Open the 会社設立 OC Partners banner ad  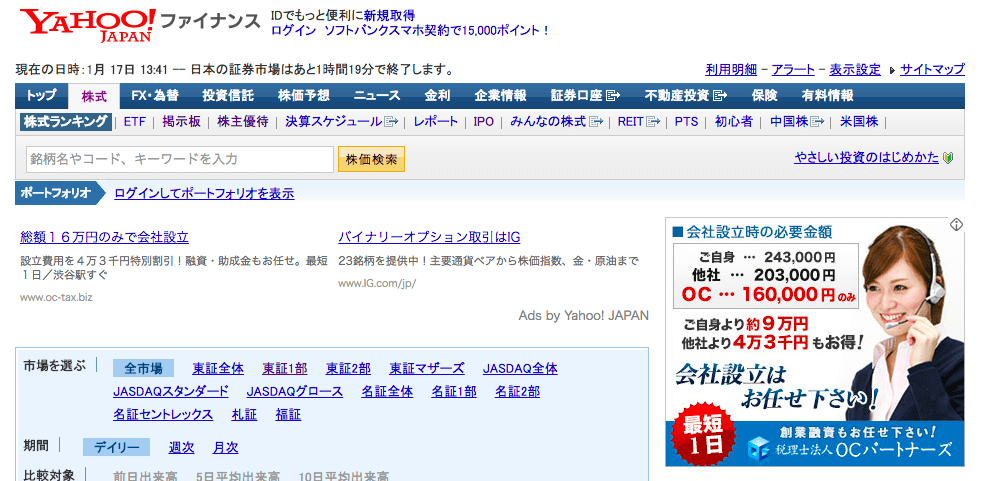pos(814,341)
